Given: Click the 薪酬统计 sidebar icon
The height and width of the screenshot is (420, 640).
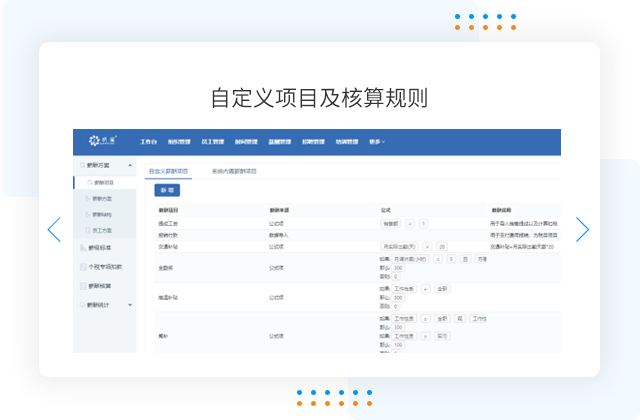Looking at the screenshot, I should [83, 305].
